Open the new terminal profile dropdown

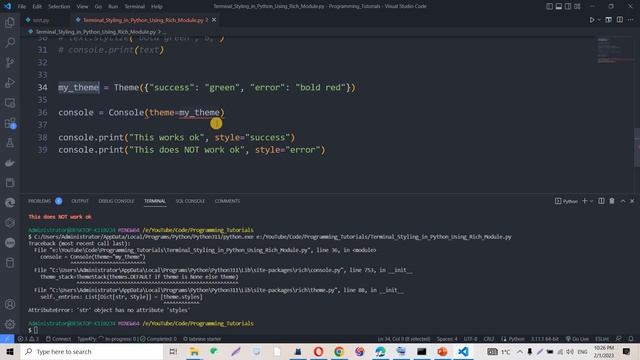pos(591,201)
